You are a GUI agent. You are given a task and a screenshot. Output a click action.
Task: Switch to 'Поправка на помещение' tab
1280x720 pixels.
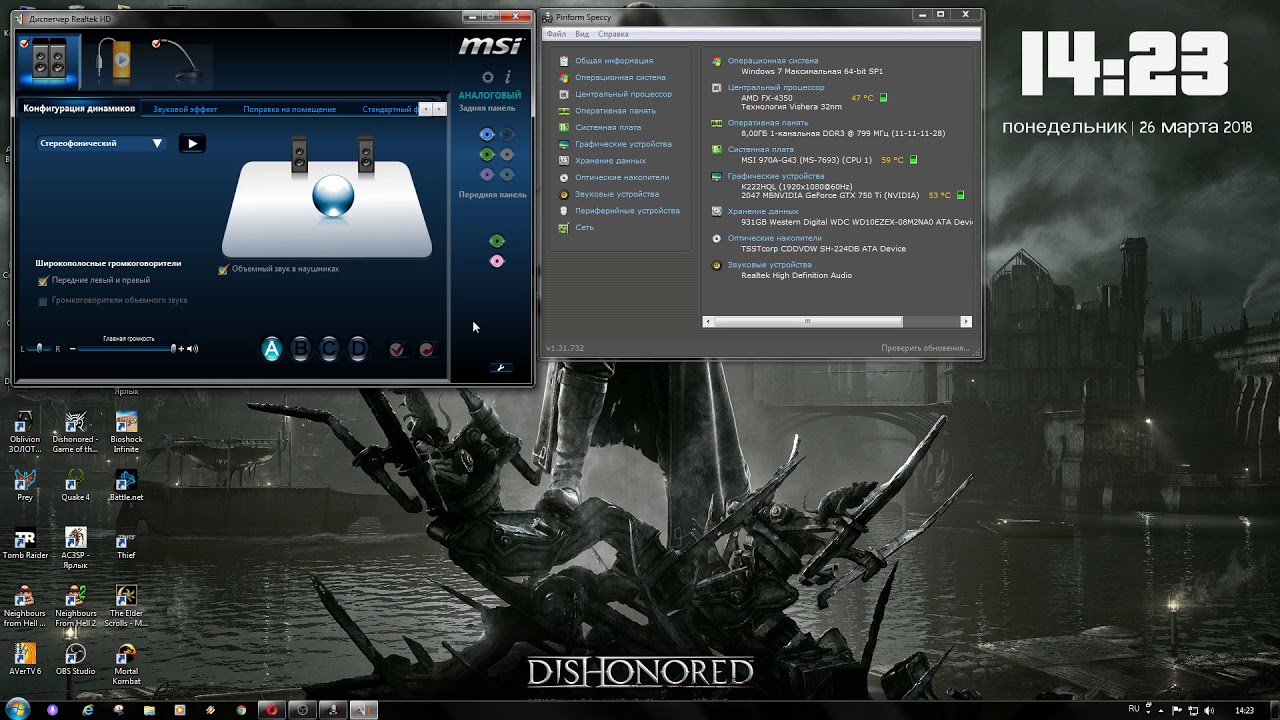click(x=289, y=109)
